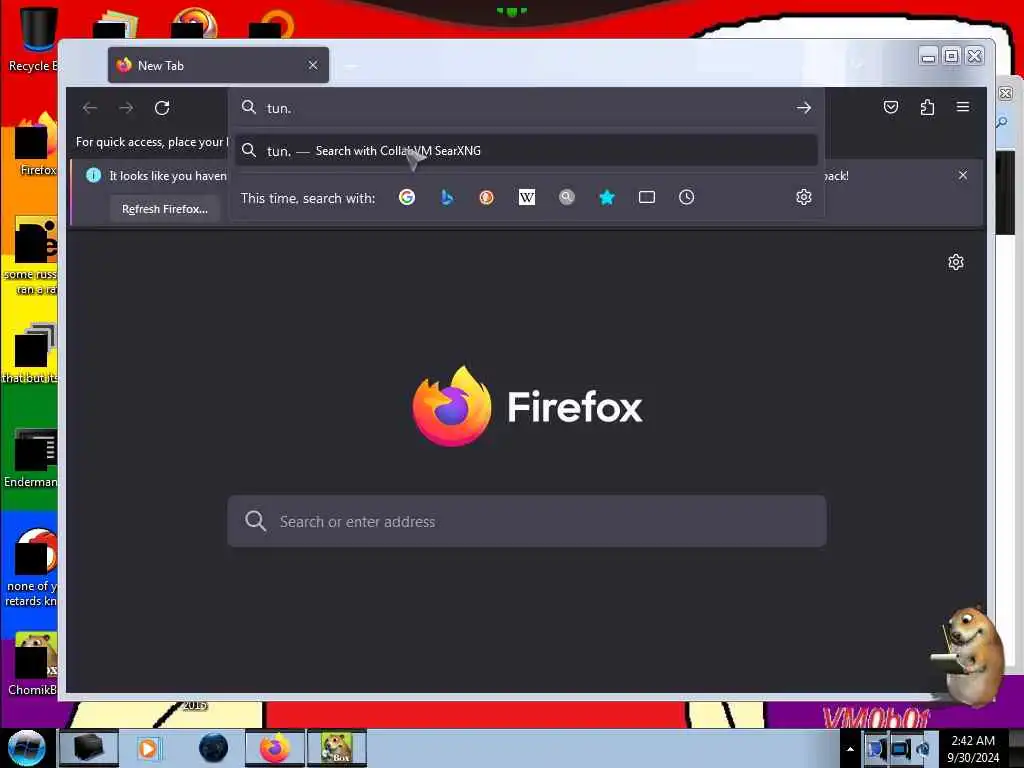This screenshot has height=768, width=1024.
Task: Search in open Tabs using the tab icon
Action: [647, 197]
